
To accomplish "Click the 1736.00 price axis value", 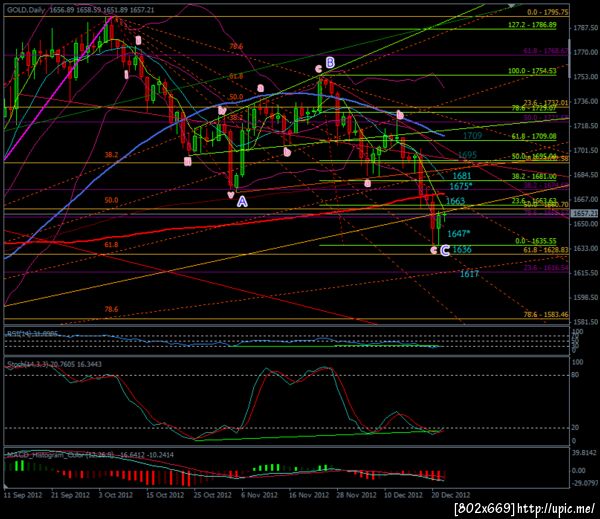I will pos(585,101).
